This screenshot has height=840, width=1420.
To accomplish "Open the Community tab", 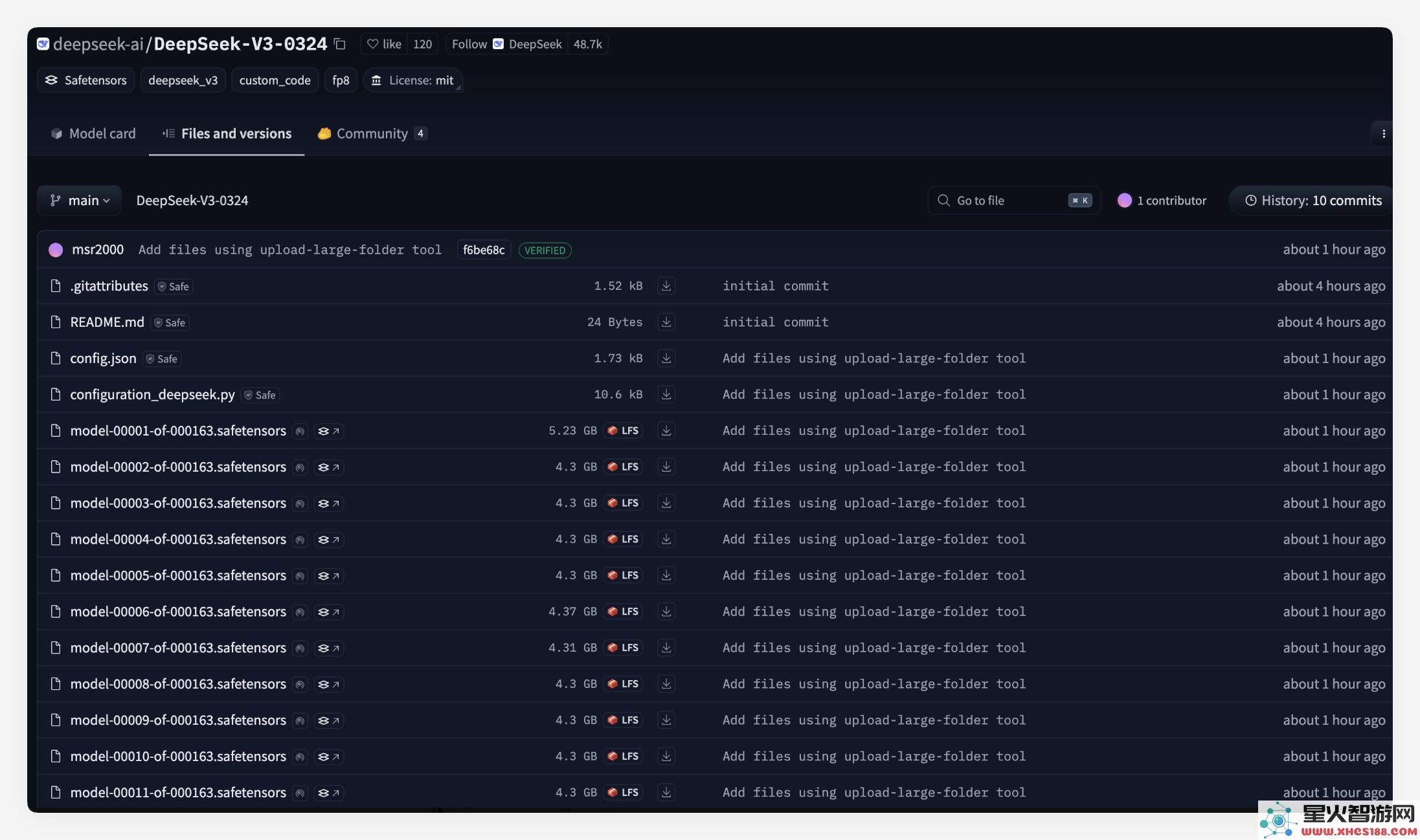I will point(372,133).
